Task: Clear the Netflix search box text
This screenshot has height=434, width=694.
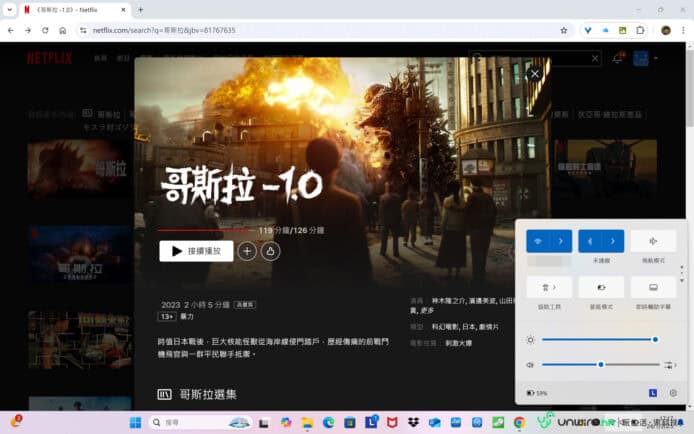Action: pyautogui.click(x=595, y=58)
